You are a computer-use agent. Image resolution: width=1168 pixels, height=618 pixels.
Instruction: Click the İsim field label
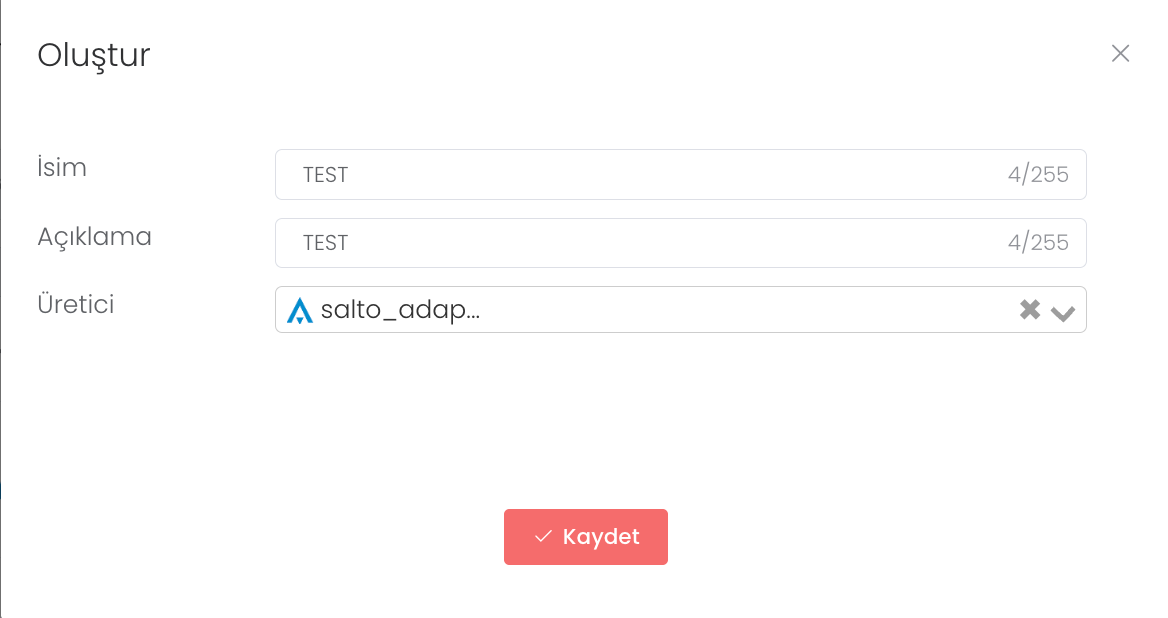pyautogui.click(x=62, y=168)
